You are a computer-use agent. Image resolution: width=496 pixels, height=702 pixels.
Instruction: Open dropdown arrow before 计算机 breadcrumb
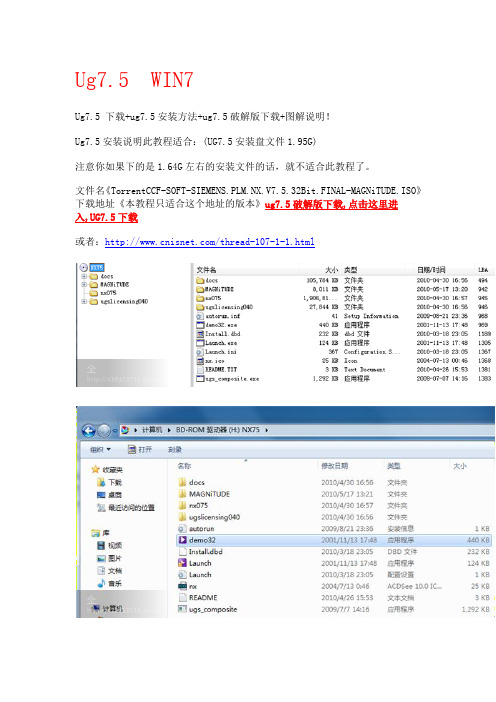(136, 430)
